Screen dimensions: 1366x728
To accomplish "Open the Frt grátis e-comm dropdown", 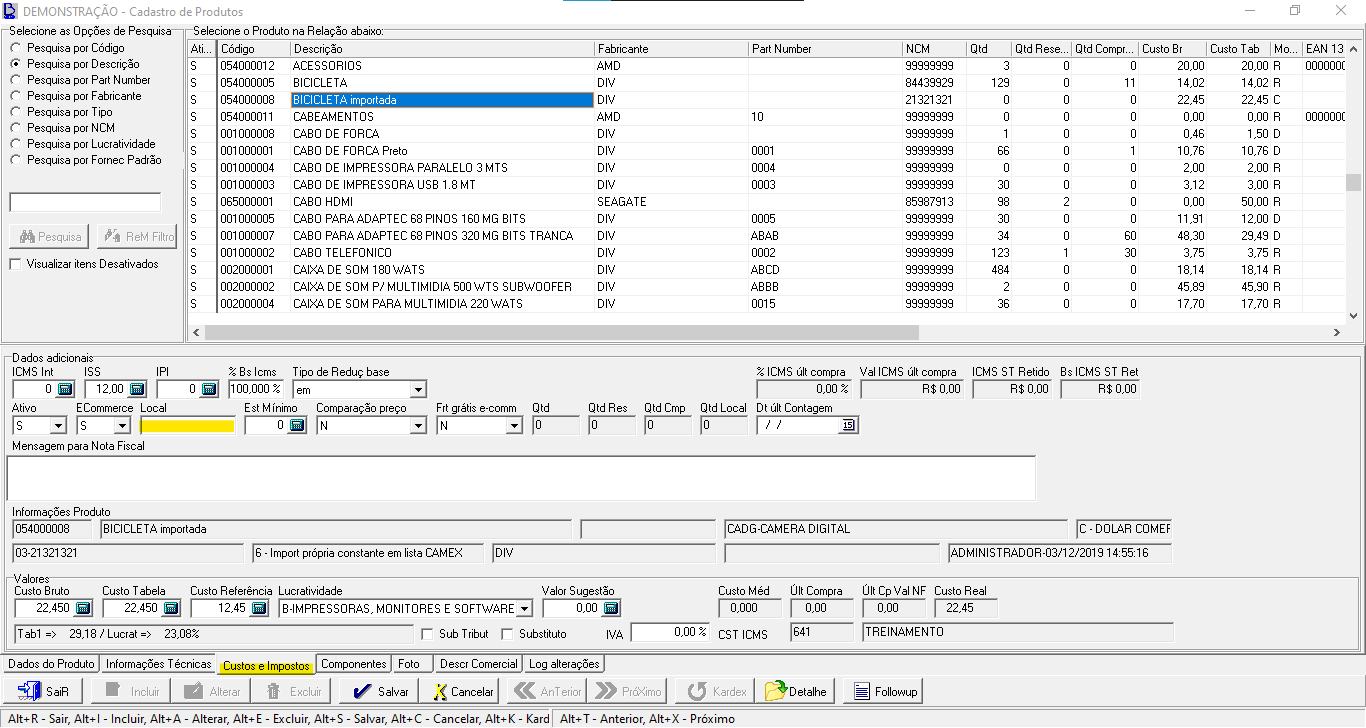I will tap(514, 425).
